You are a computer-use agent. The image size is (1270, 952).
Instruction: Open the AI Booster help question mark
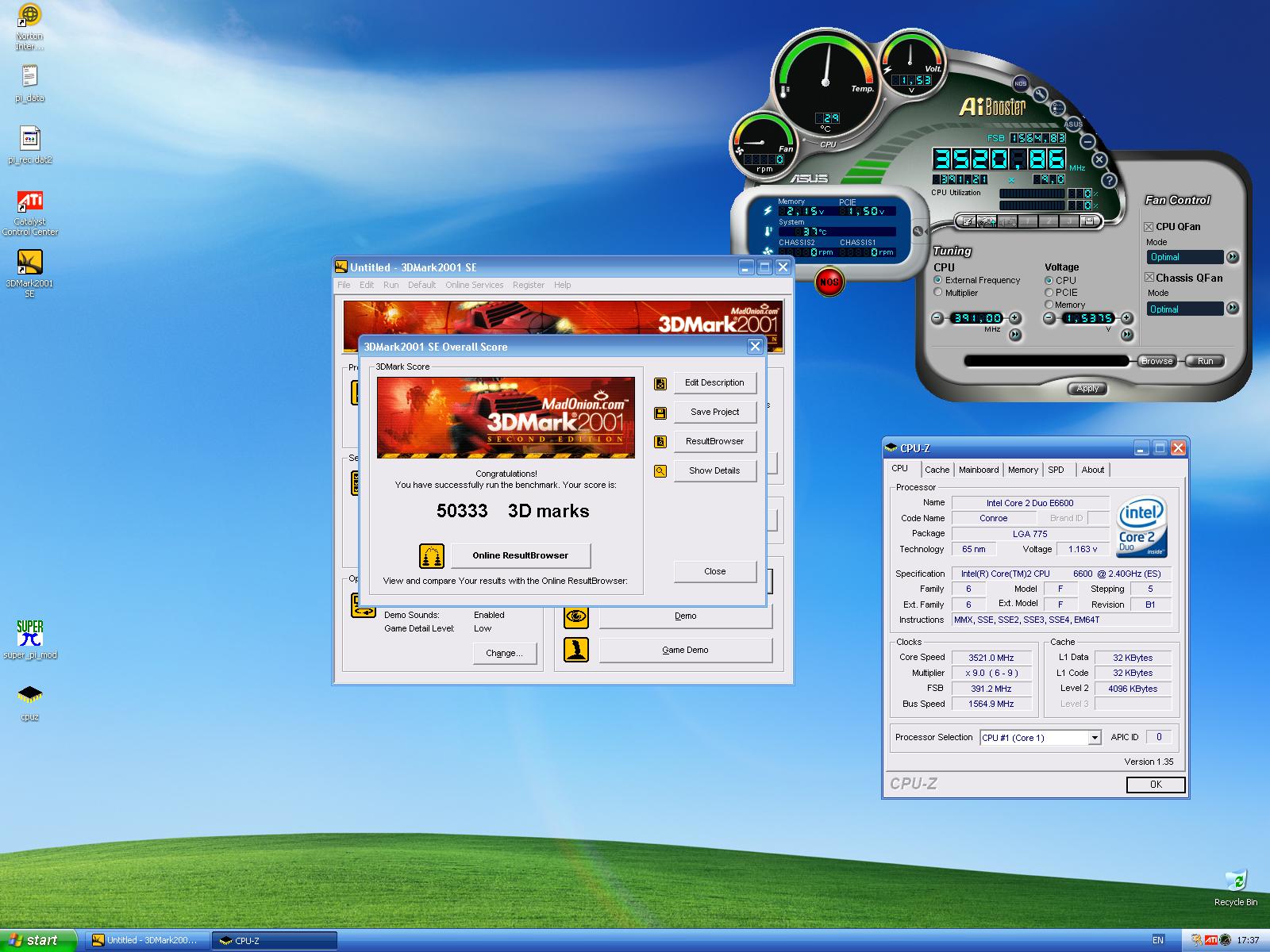(x=1109, y=180)
